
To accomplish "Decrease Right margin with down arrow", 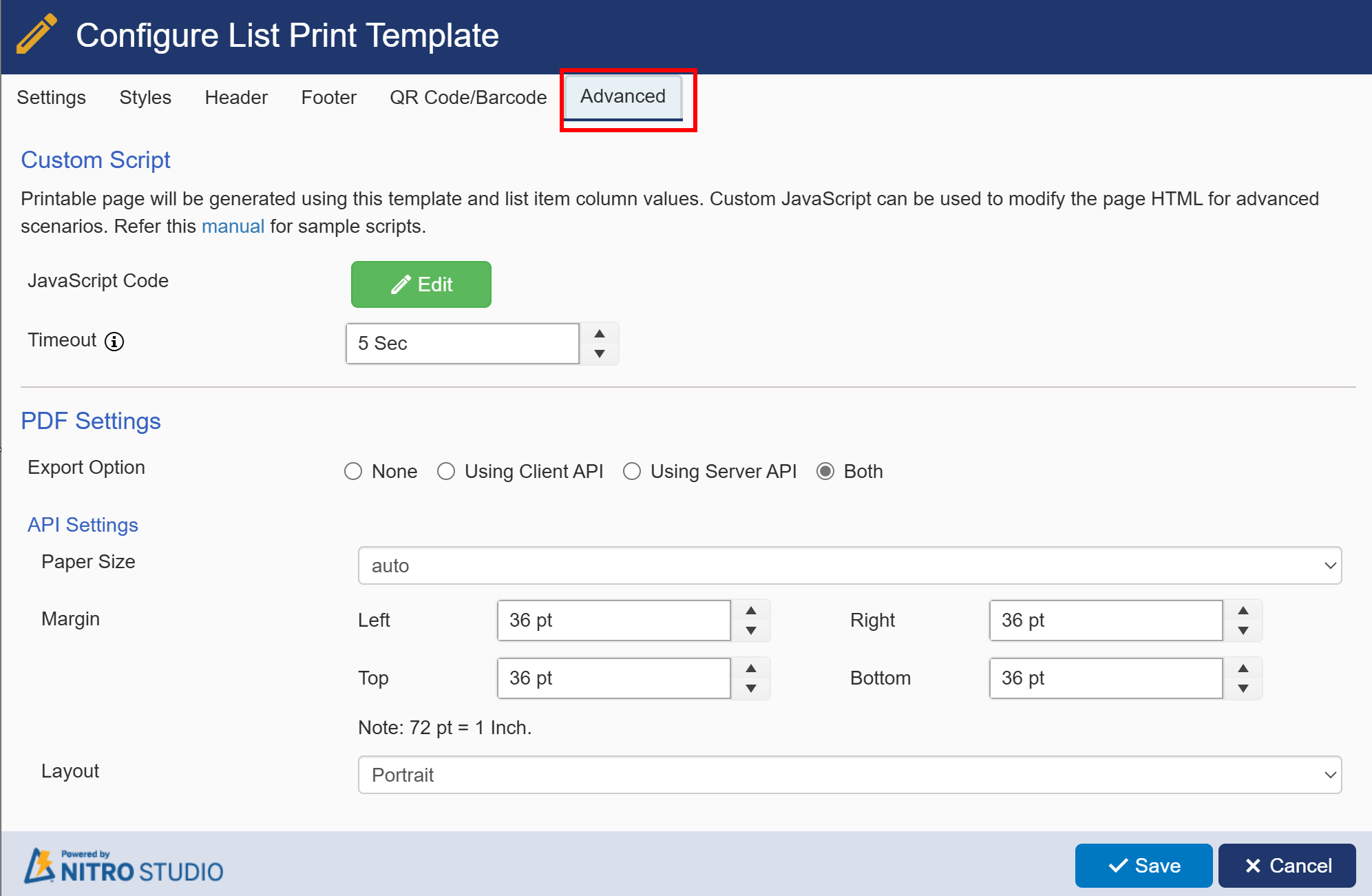I will tap(1243, 630).
